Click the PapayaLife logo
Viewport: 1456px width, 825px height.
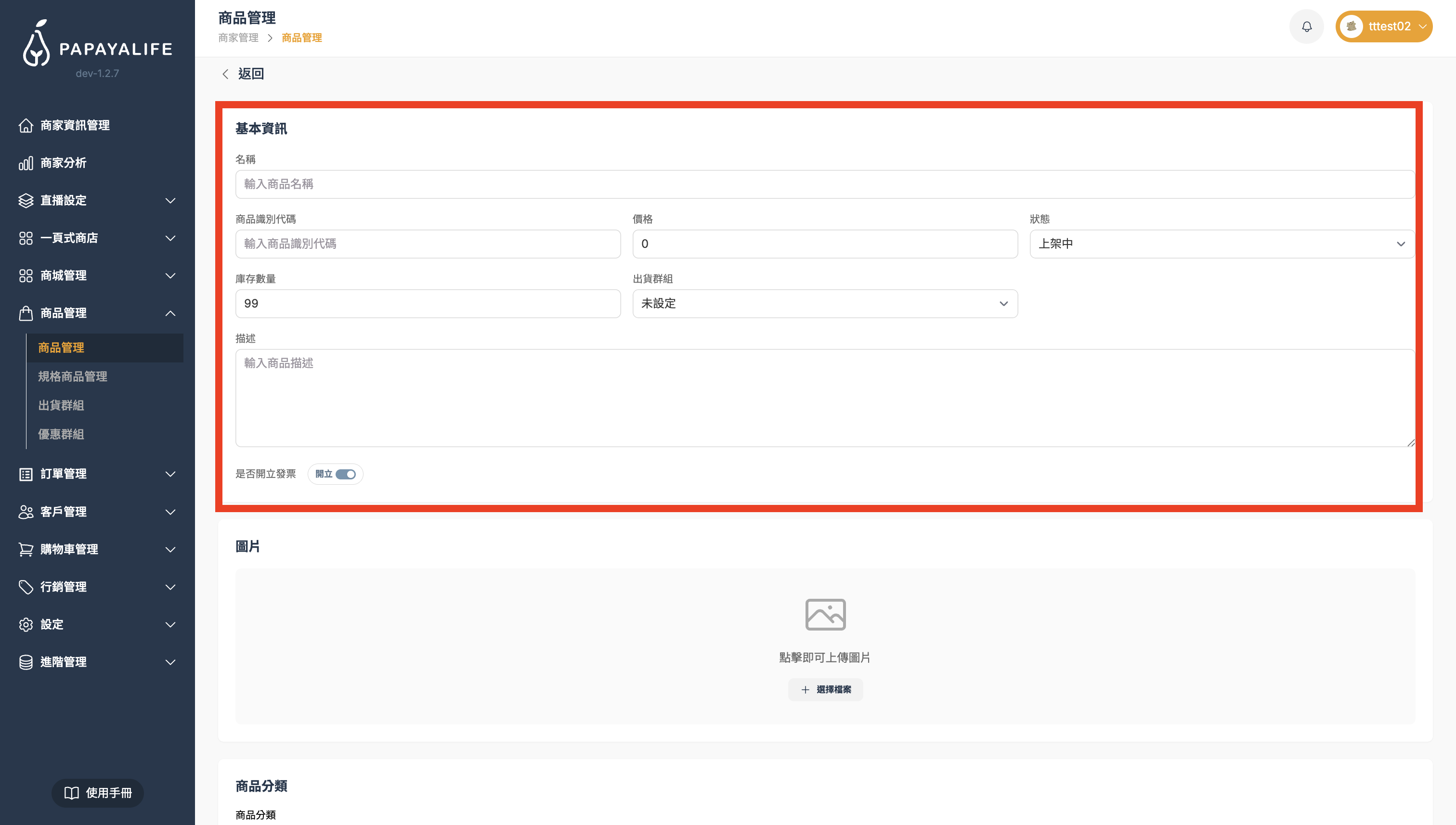tap(97, 44)
